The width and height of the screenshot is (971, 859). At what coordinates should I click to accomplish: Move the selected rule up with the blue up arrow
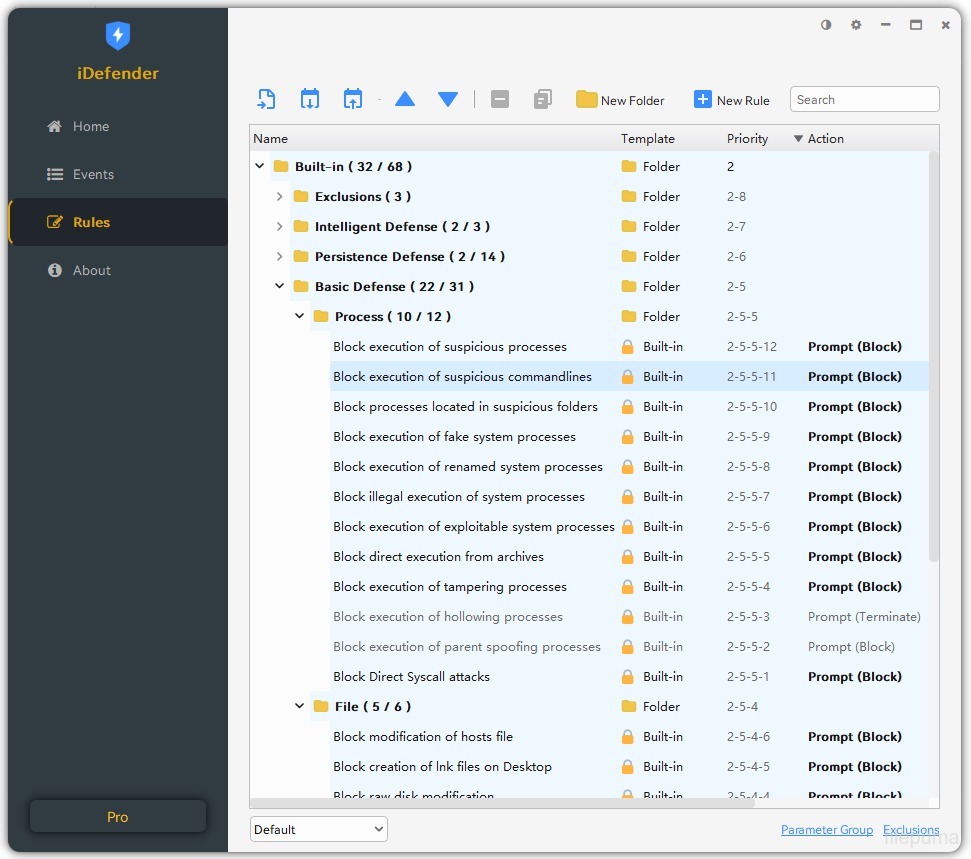click(405, 99)
